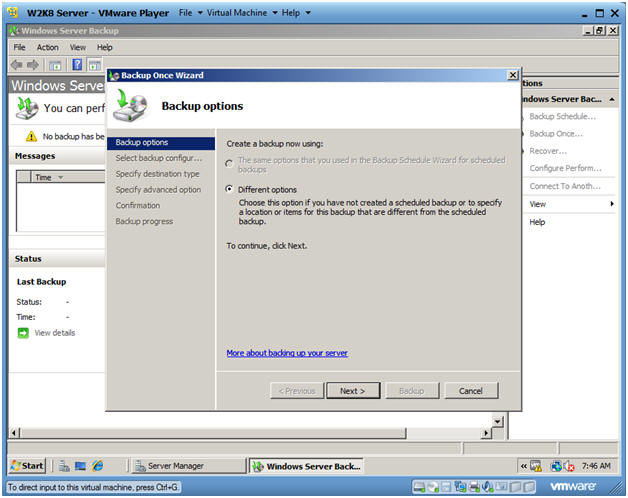This screenshot has width=628, height=498.
Task: Open the Help menu in menu bar
Action: [x=105, y=47]
